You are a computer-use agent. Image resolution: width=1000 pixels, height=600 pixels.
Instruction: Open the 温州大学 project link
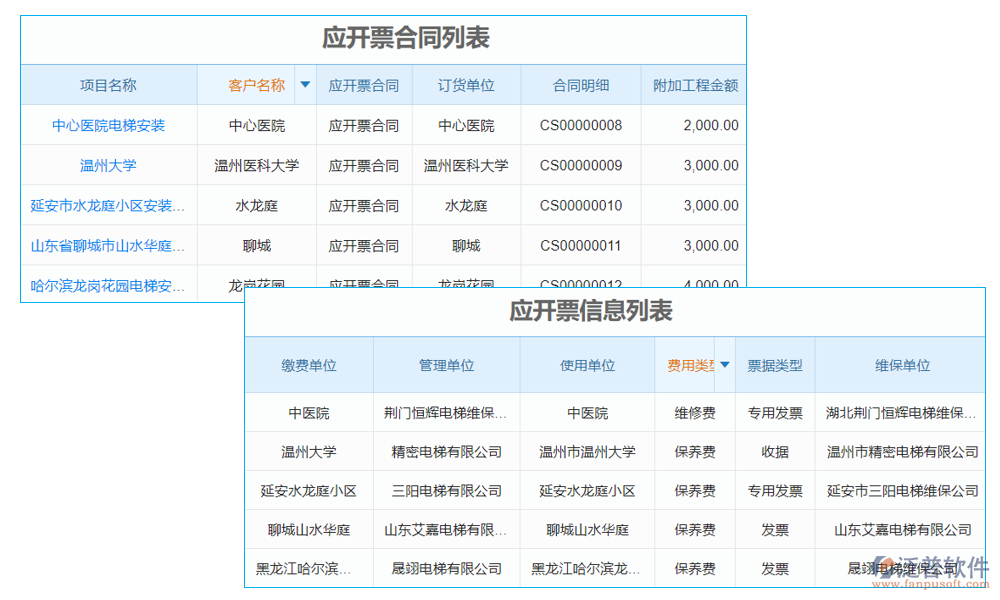click(107, 165)
